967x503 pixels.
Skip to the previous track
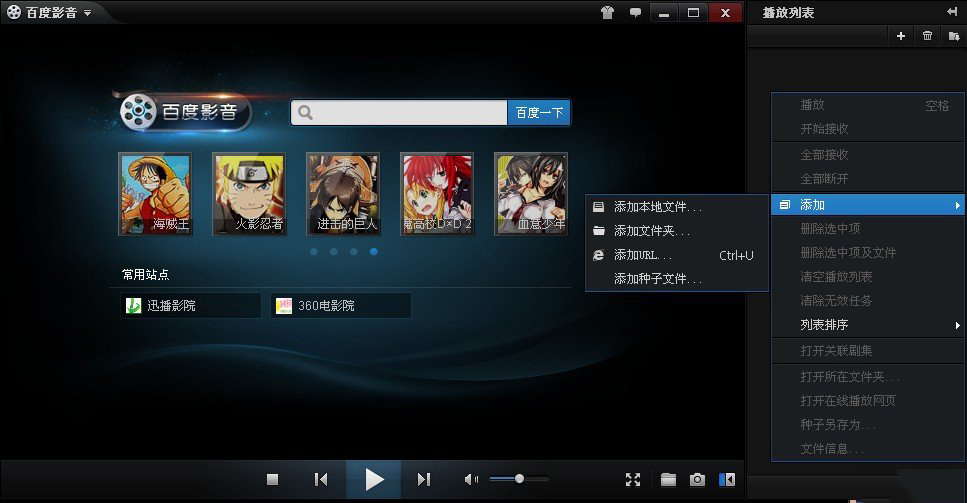[321, 480]
